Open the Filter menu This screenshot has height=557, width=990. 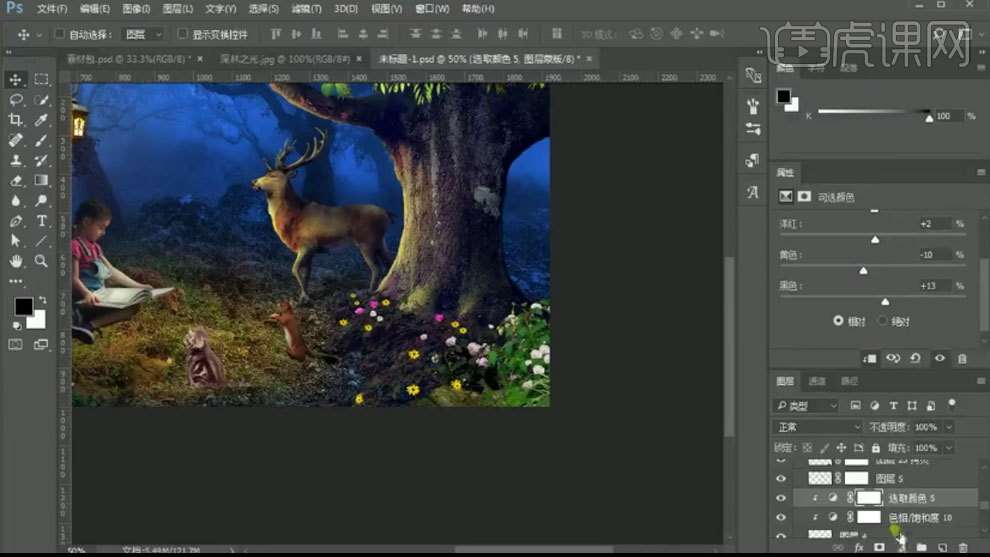(x=306, y=9)
